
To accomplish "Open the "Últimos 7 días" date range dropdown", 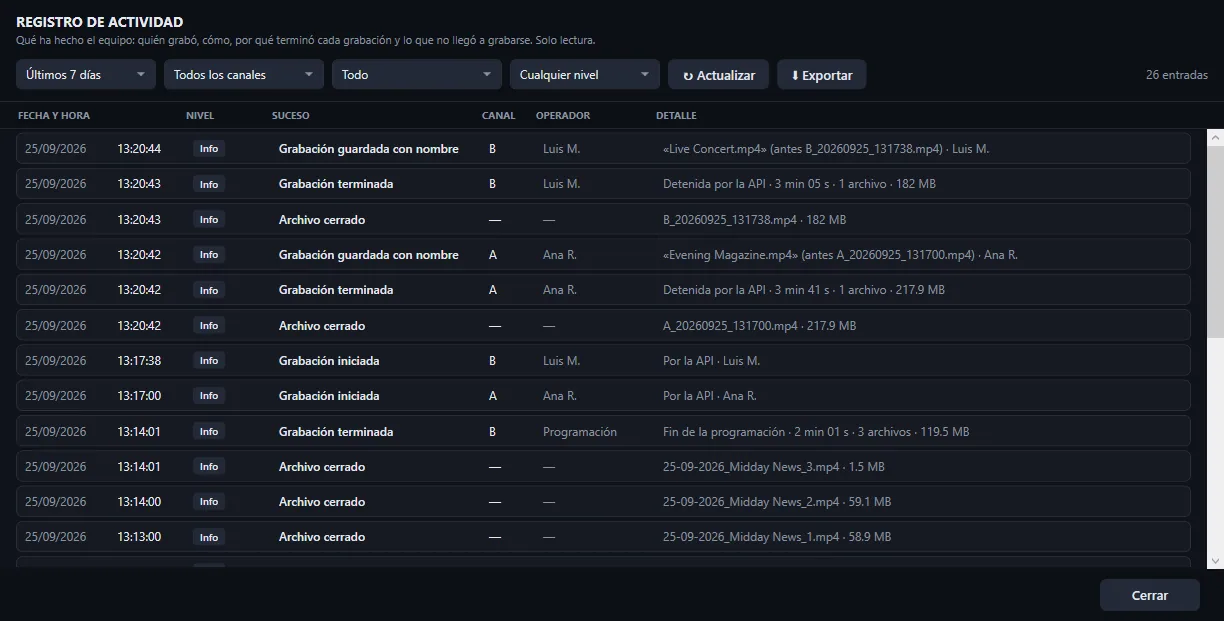I will coord(86,75).
